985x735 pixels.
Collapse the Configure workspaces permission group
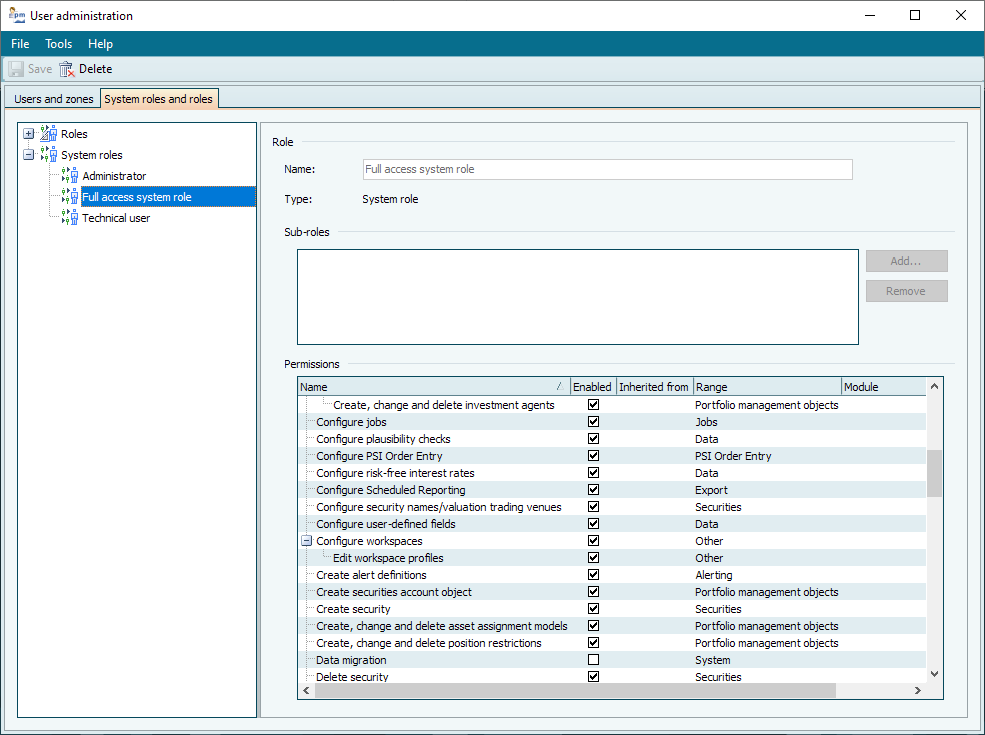point(307,541)
